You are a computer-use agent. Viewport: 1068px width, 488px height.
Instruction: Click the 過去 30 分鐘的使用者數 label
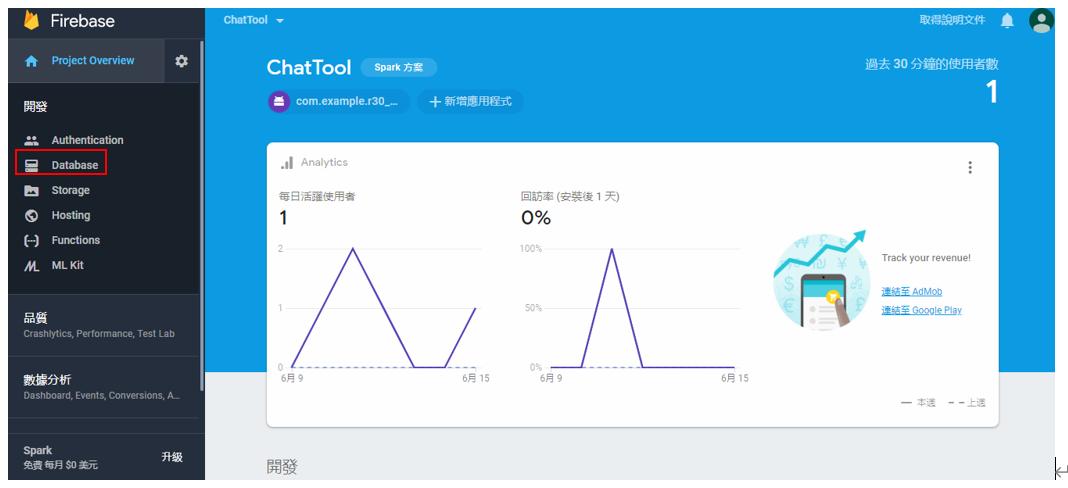931,64
